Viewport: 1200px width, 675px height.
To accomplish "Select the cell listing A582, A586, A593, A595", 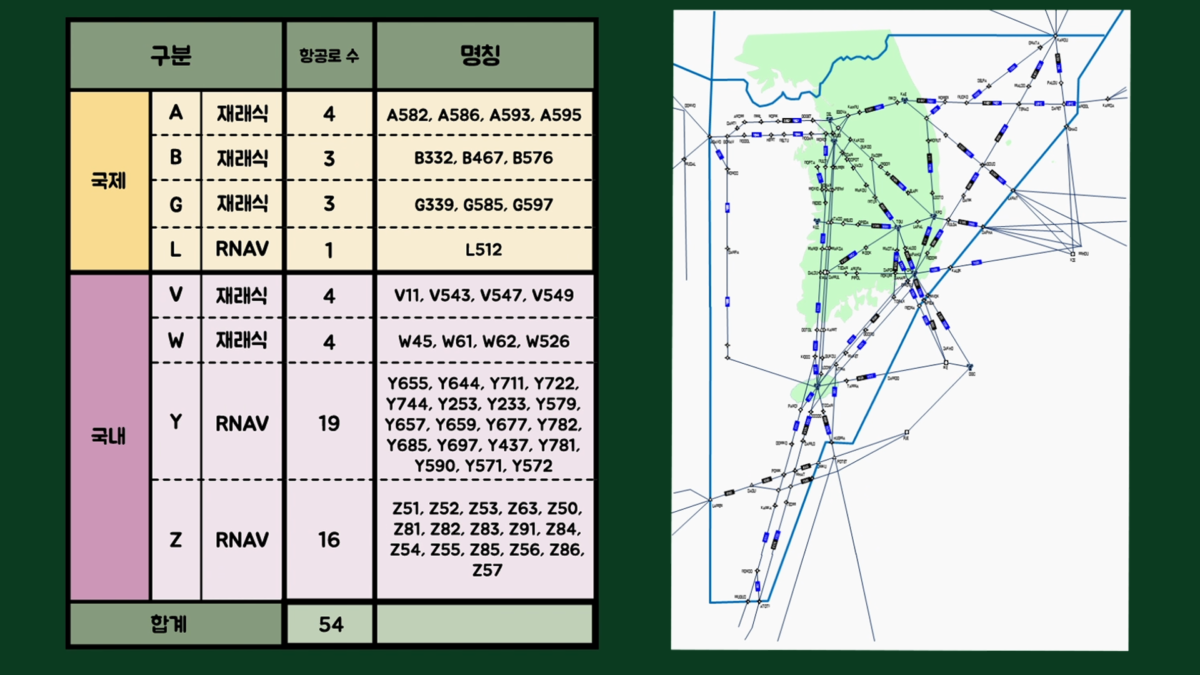I will click(484, 115).
